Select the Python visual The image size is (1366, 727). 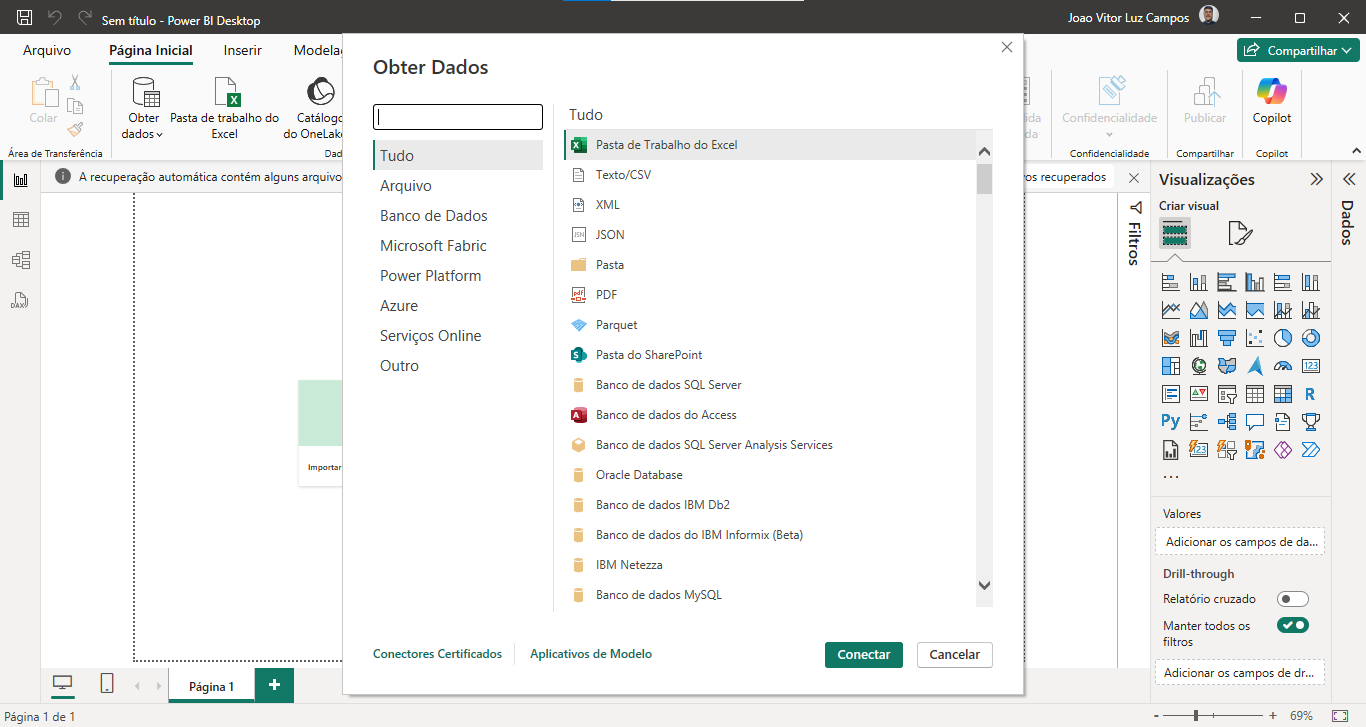pos(1171,422)
